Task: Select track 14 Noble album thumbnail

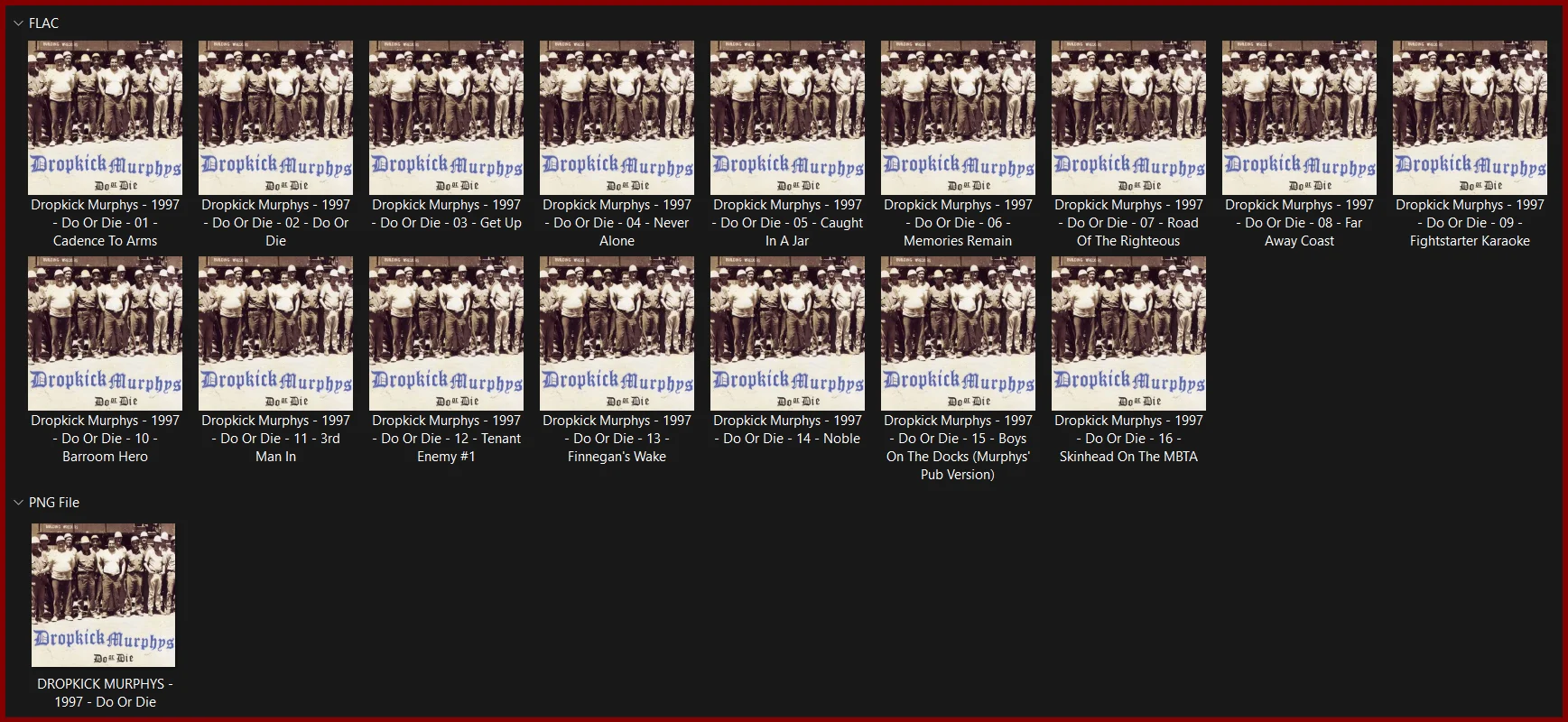Action: point(787,333)
